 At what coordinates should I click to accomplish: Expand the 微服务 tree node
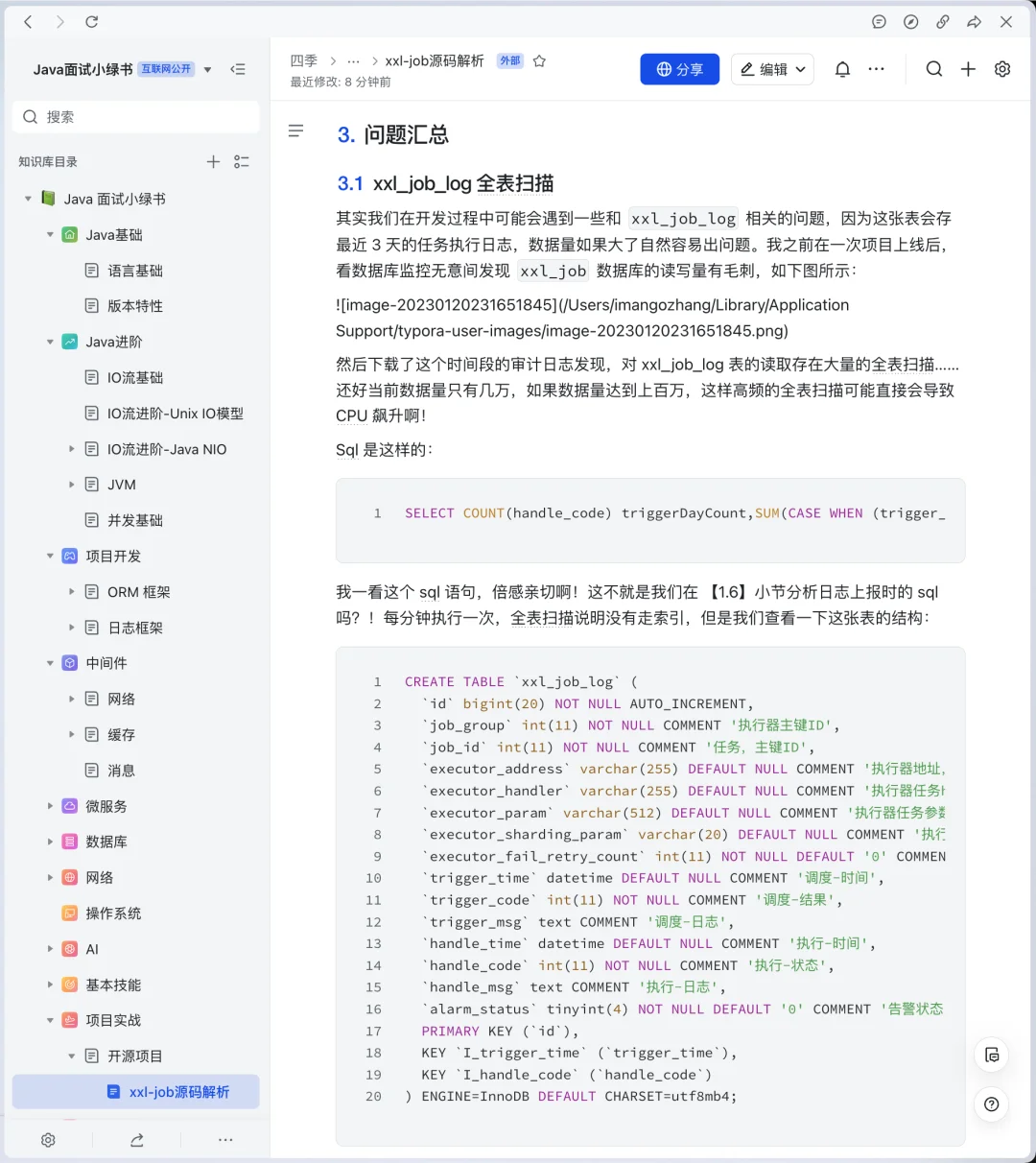(x=50, y=806)
